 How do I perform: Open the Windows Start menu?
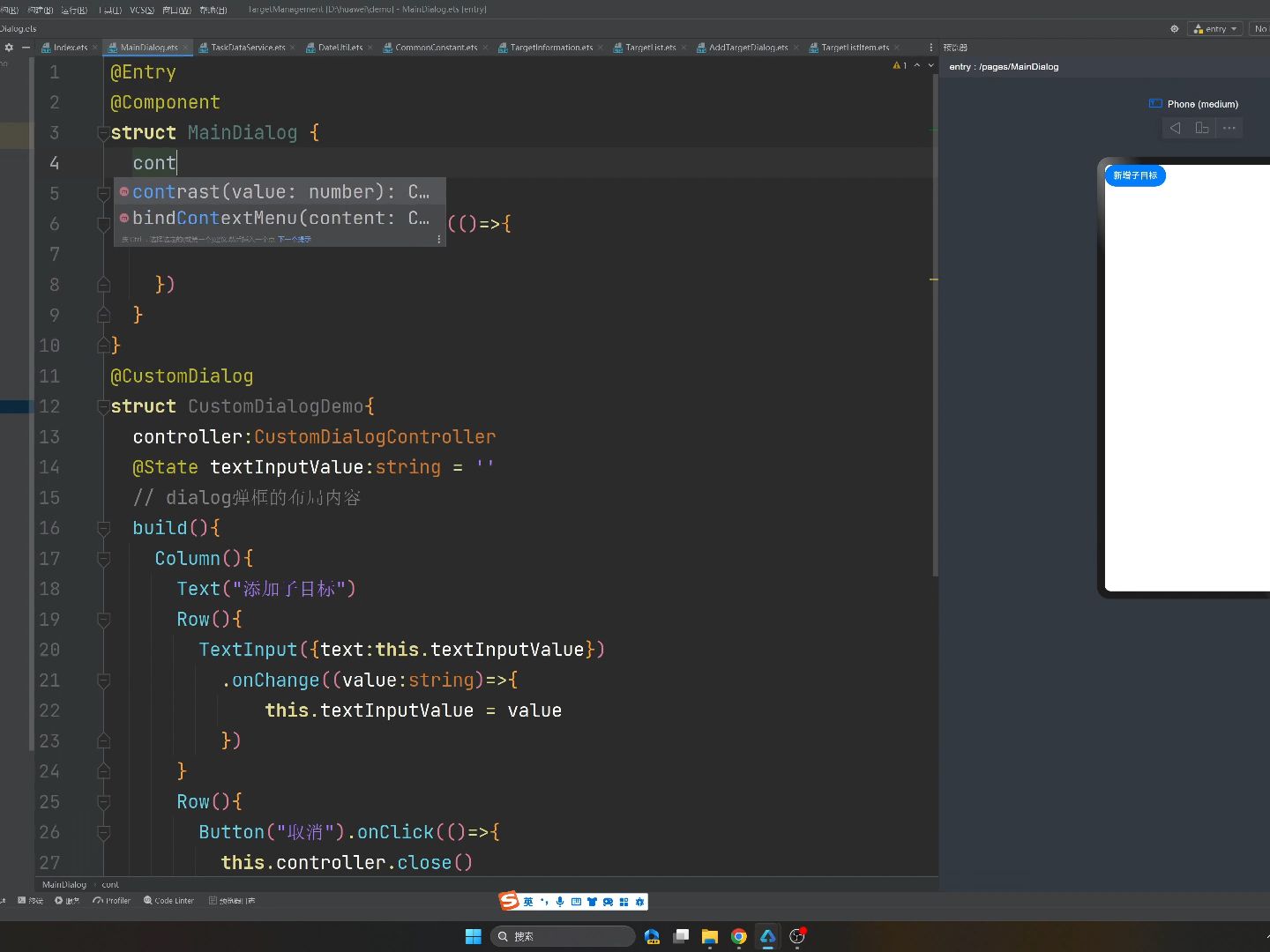click(x=474, y=936)
